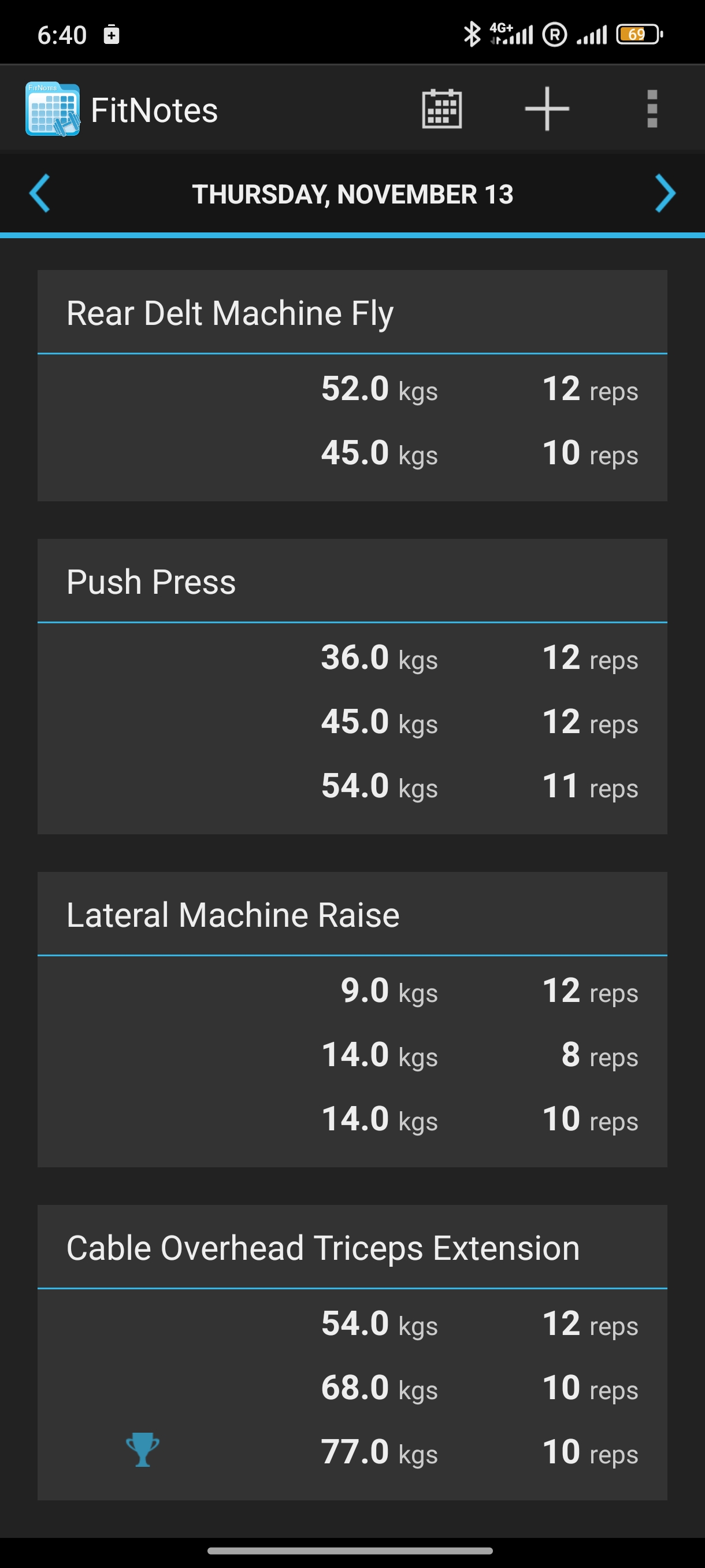Tap the Thursday, November 13 date header
705x1568 pixels.
[352, 195]
